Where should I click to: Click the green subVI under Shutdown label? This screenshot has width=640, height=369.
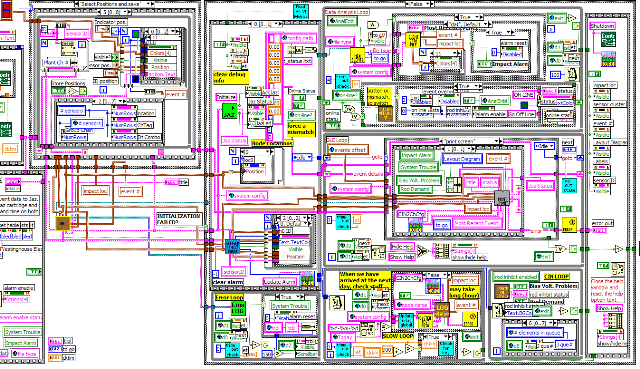pyautogui.click(x=608, y=40)
